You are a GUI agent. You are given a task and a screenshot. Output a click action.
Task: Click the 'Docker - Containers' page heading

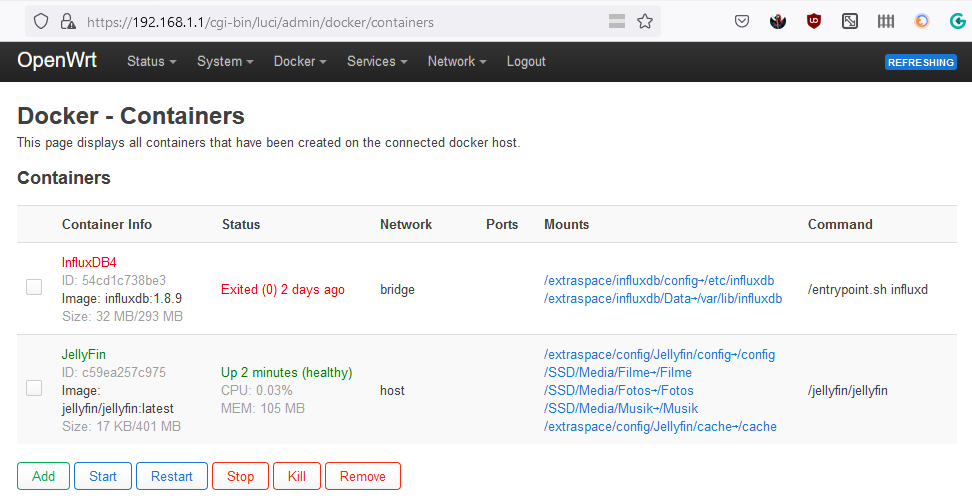[131, 116]
